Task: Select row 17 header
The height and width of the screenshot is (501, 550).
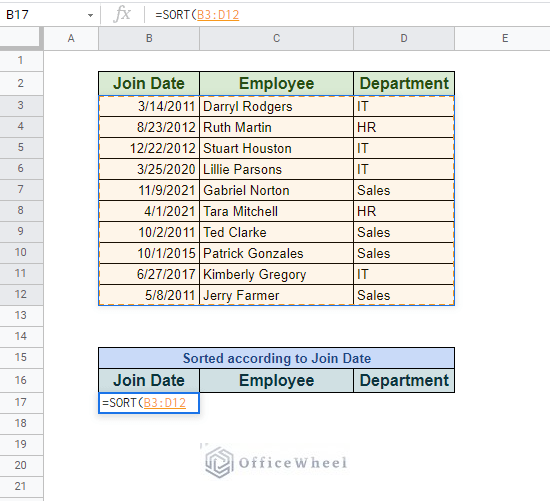Action: click(x=21, y=402)
